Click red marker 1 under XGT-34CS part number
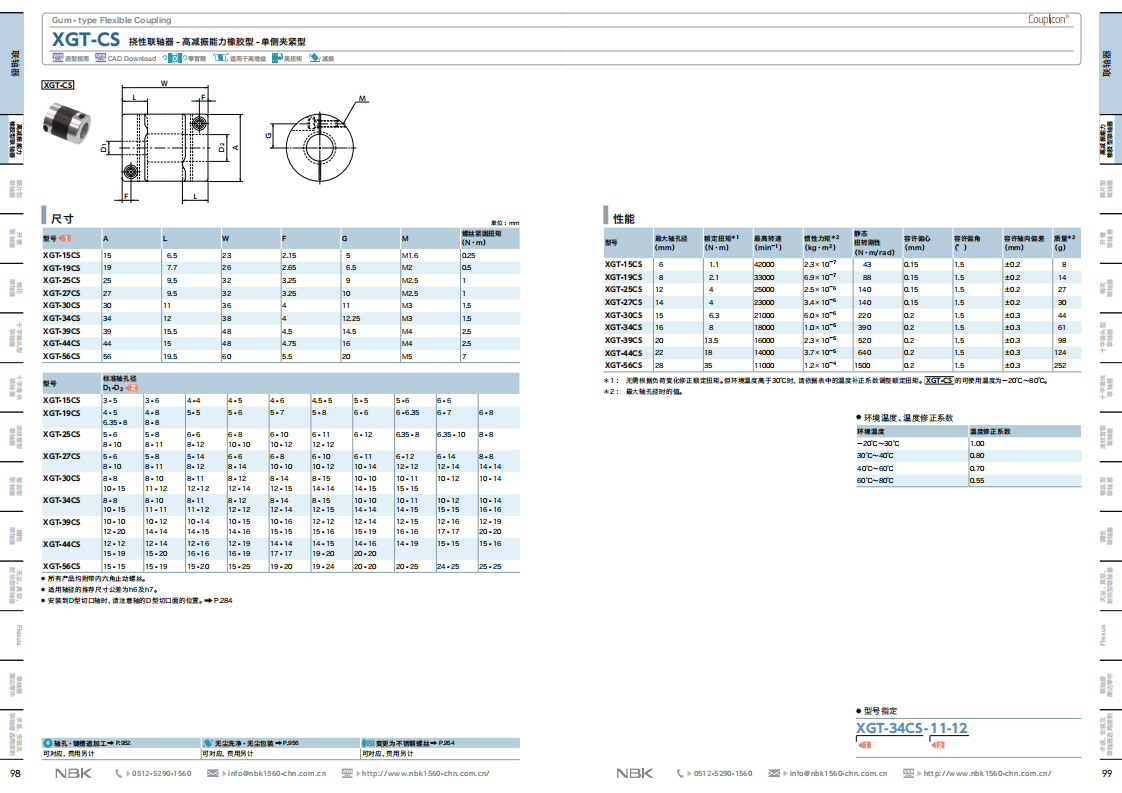This screenshot has width=1122, height=793. pyautogui.click(x=864, y=745)
